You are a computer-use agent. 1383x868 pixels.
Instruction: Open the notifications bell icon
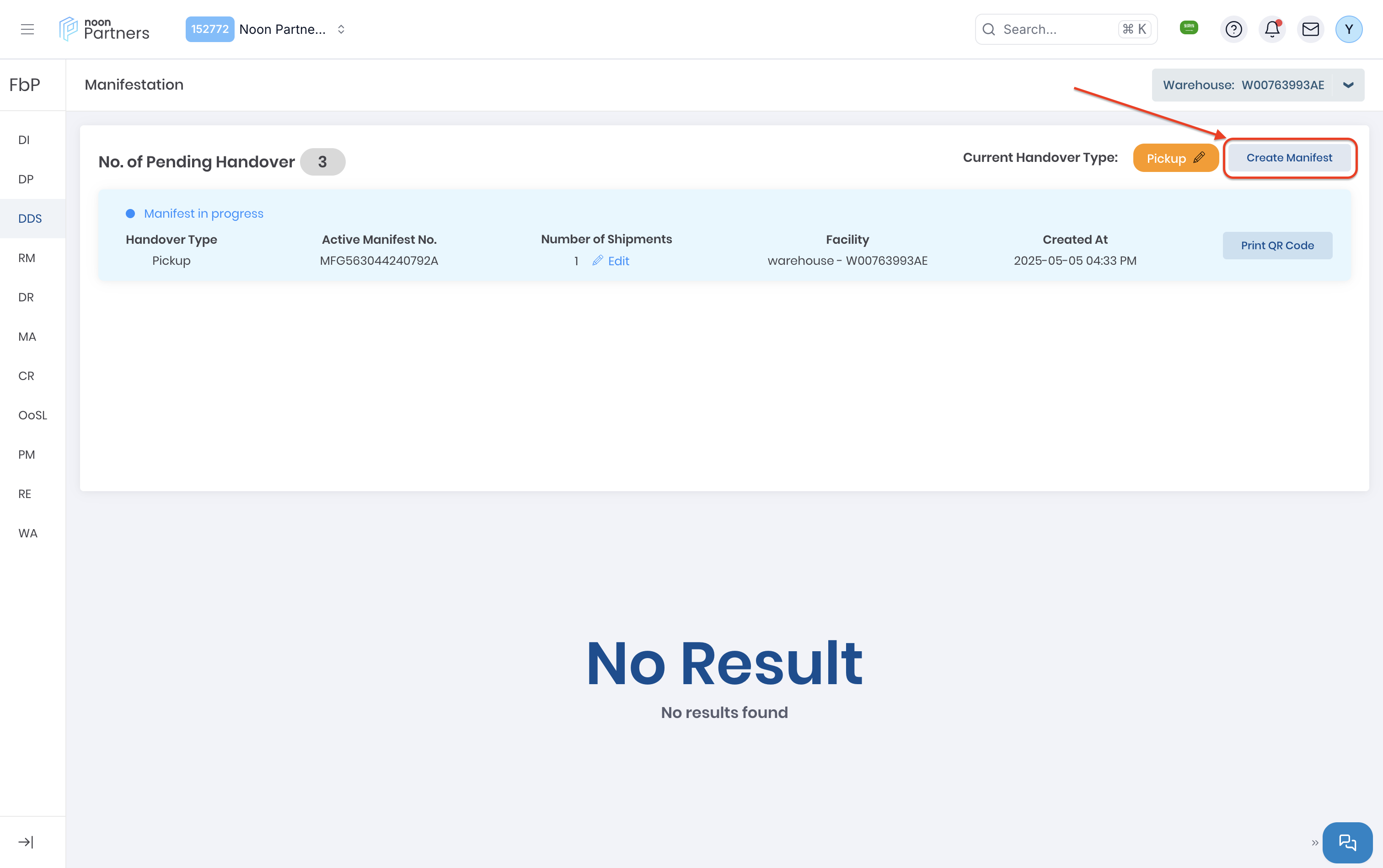point(1271,29)
